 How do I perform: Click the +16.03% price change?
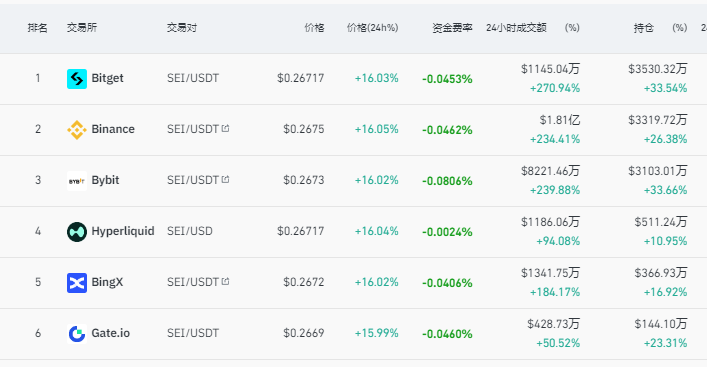pyautogui.click(x=376, y=78)
